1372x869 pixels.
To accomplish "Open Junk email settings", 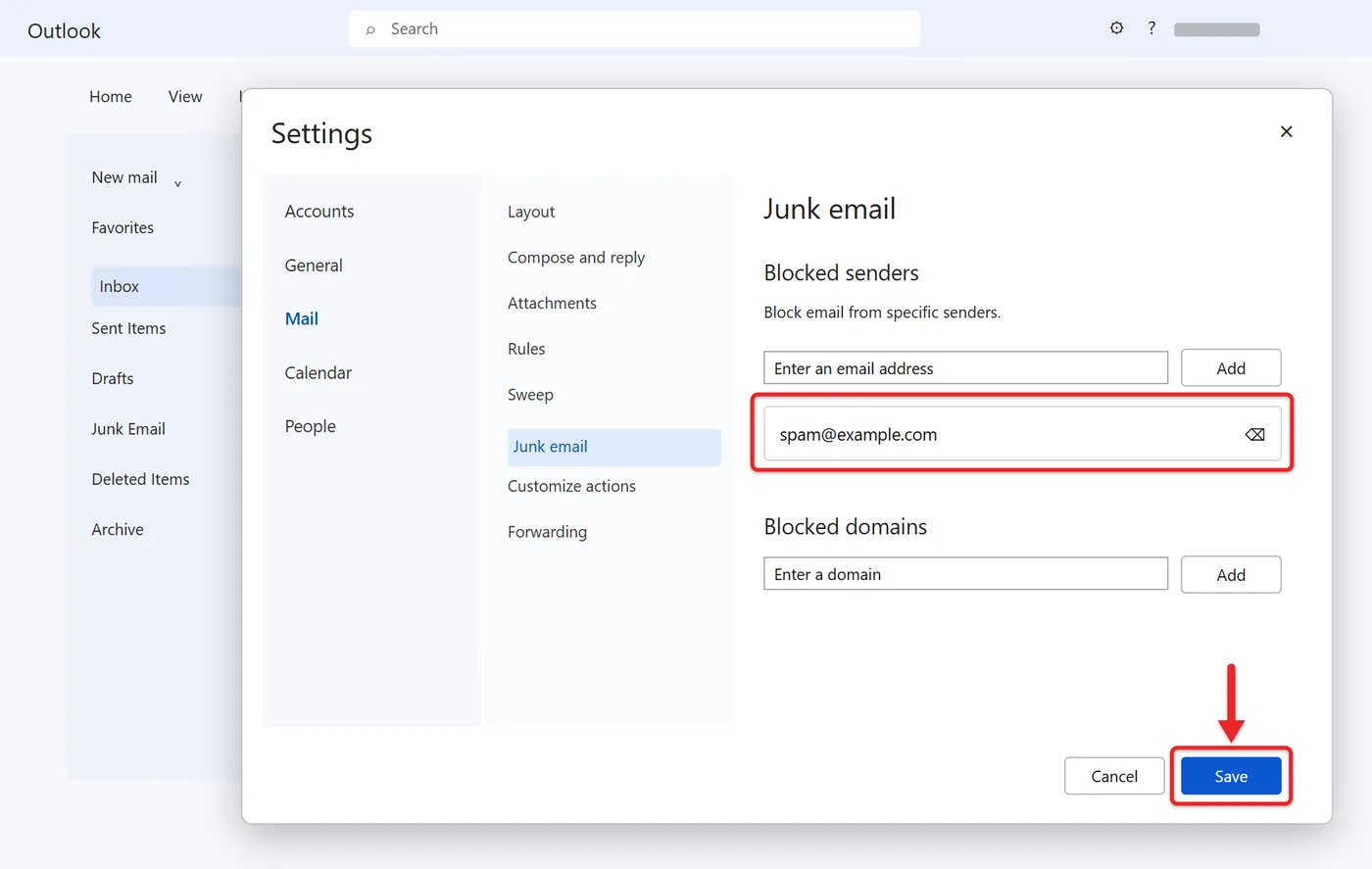I will point(613,447).
